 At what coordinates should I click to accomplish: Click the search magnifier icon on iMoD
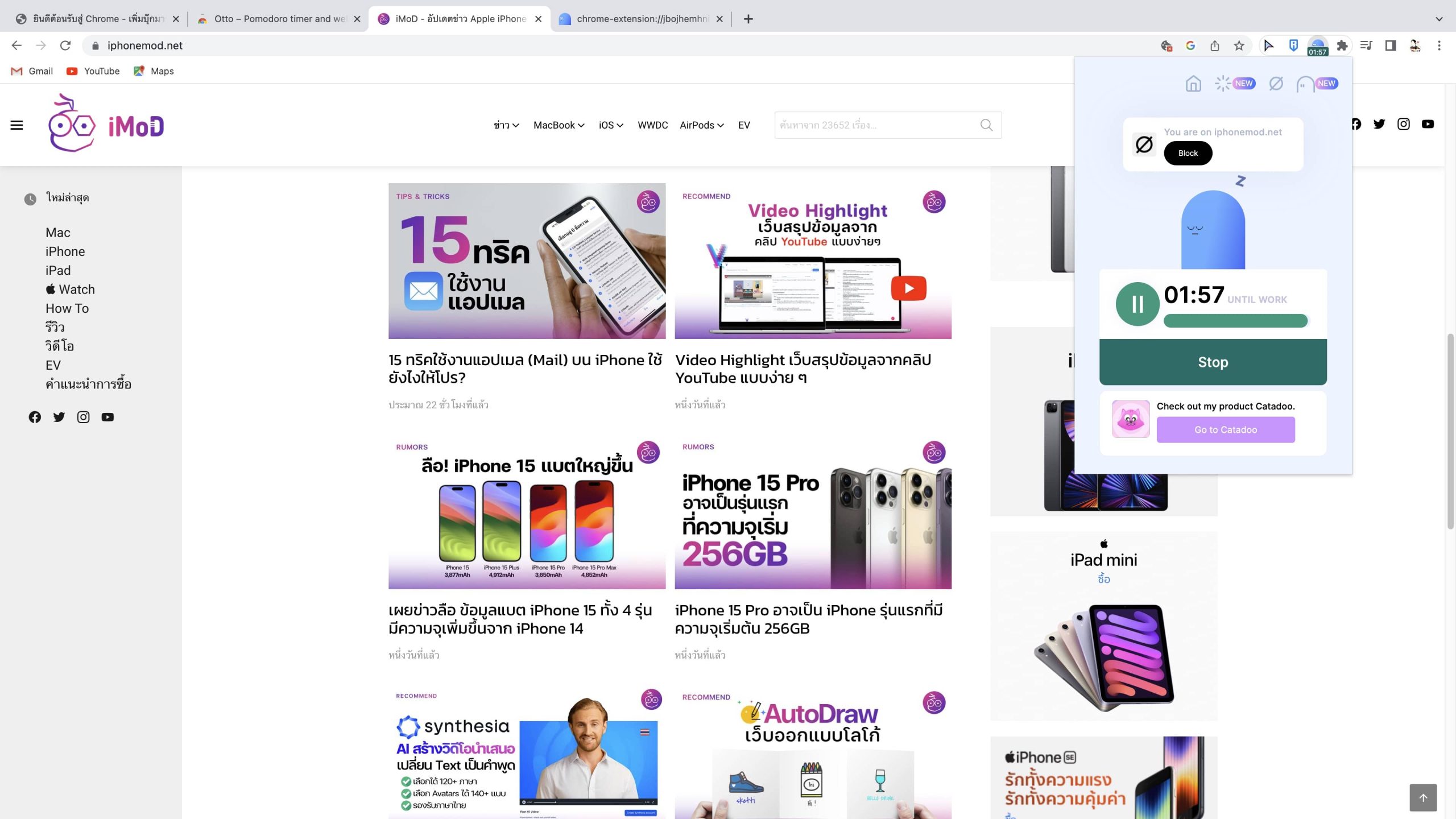pos(986,125)
